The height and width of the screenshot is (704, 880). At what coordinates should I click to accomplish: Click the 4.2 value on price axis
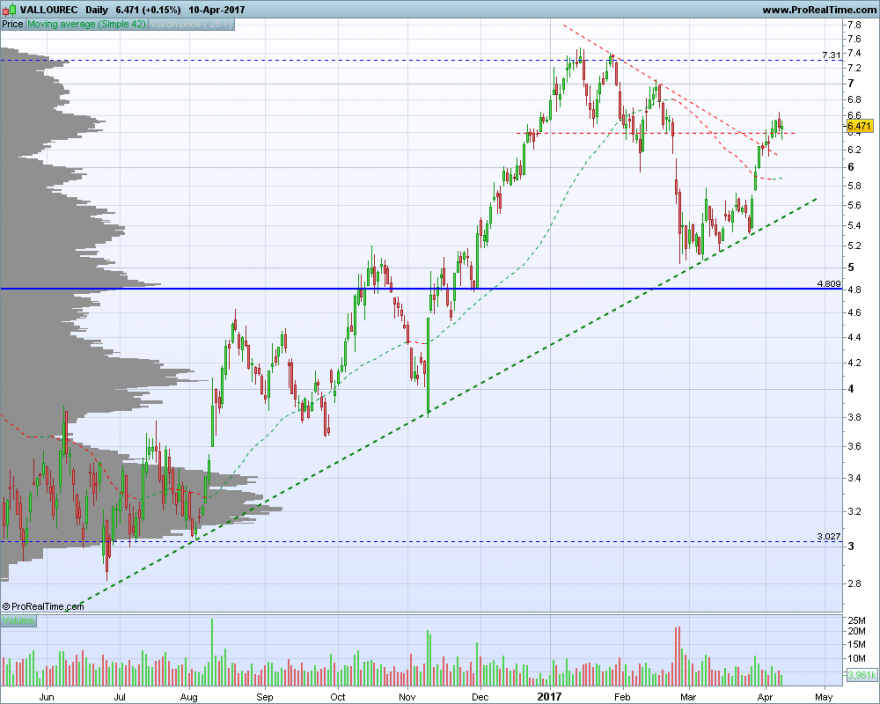point(855,363)
